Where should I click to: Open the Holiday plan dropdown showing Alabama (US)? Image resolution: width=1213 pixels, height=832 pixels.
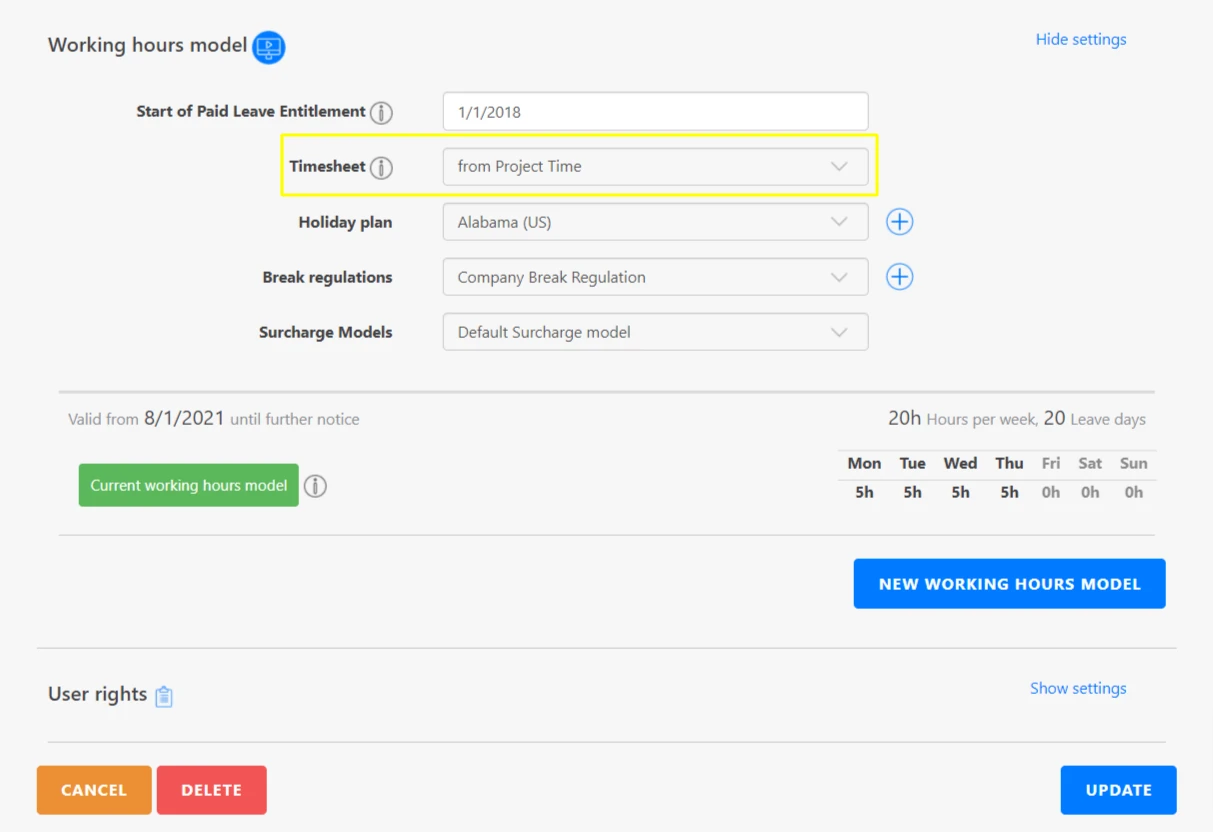655,222
